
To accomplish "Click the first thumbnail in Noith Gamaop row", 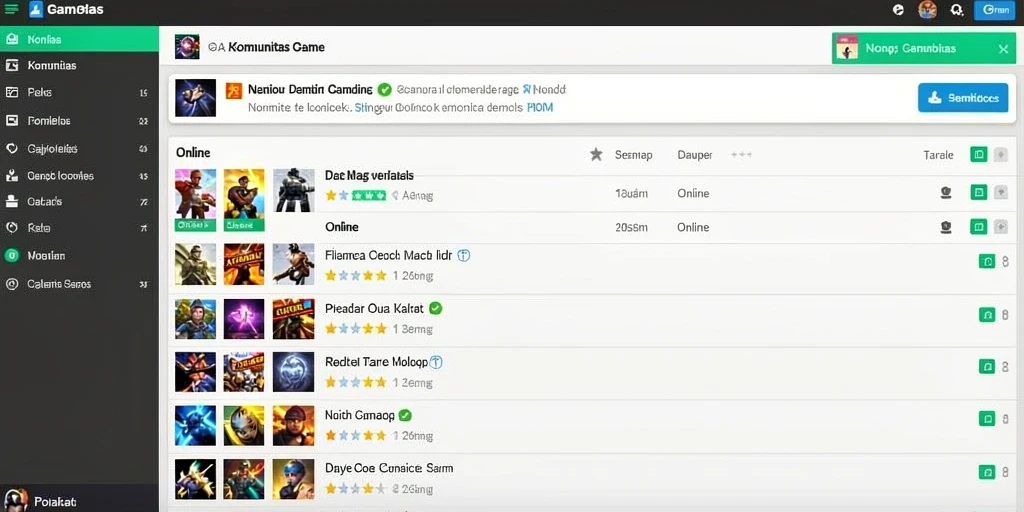I will tap(195, 425).
